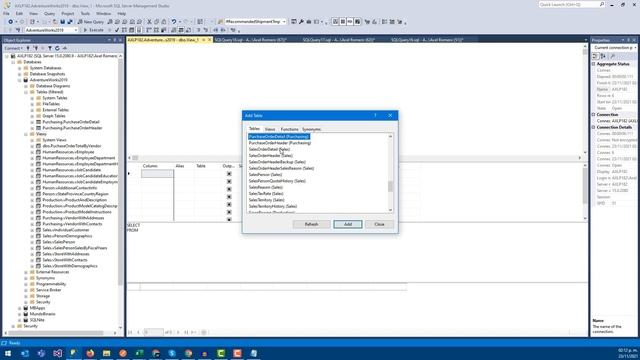Toggle the Output checkbox in third criteria row
This screenshot has width=640, height=360.
[229, 189]
